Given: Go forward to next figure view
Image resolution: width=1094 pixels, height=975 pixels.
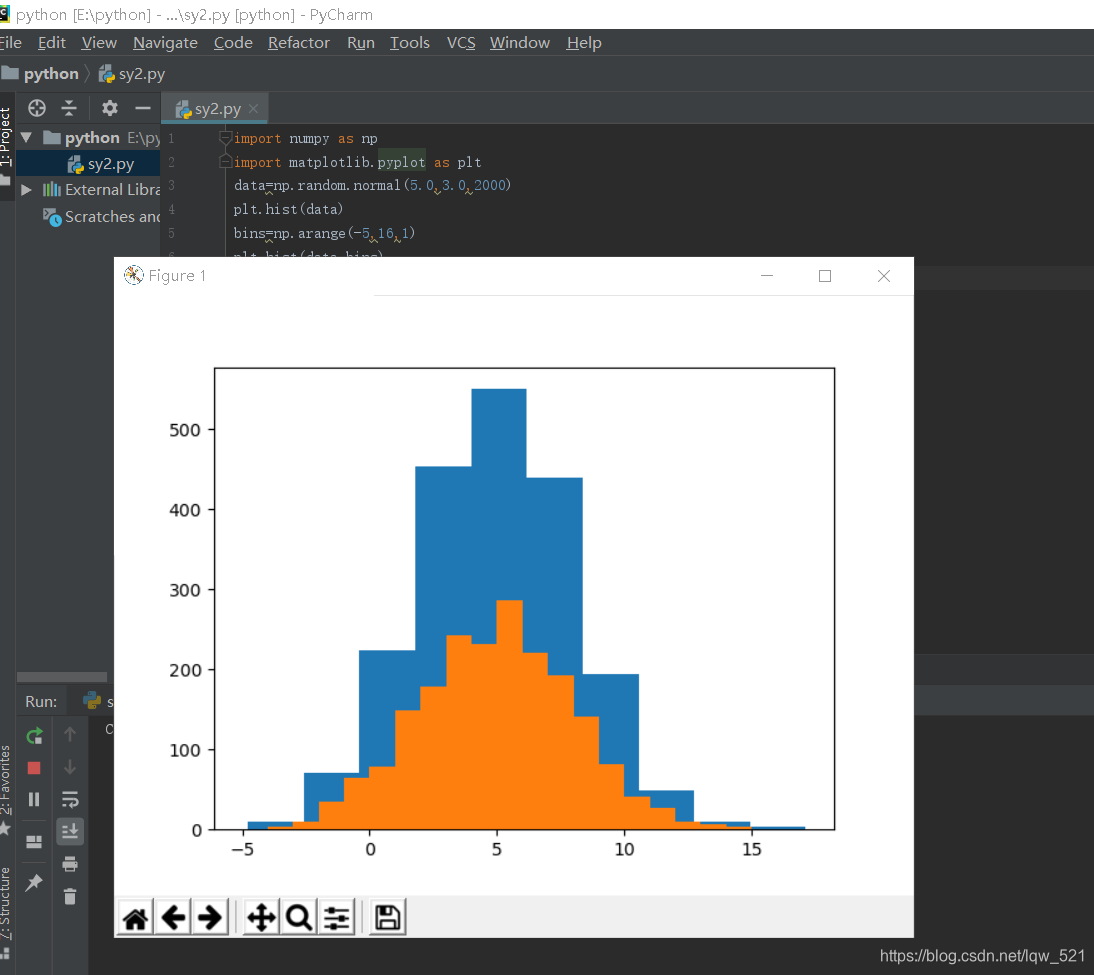Looking at the screenshot, I should pyautogui.click(x=210, y=917).
